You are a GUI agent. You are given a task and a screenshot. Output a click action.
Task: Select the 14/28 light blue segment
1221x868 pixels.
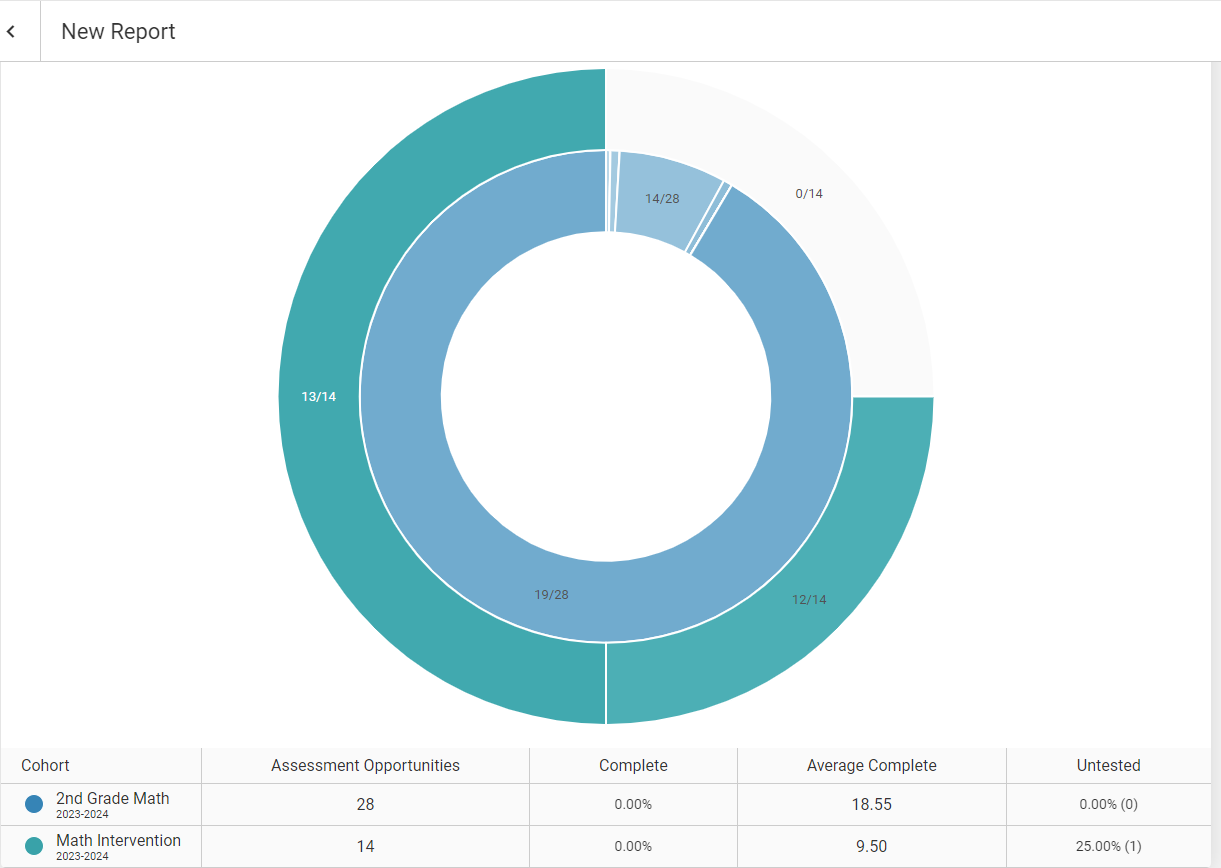tap(662, 198)
